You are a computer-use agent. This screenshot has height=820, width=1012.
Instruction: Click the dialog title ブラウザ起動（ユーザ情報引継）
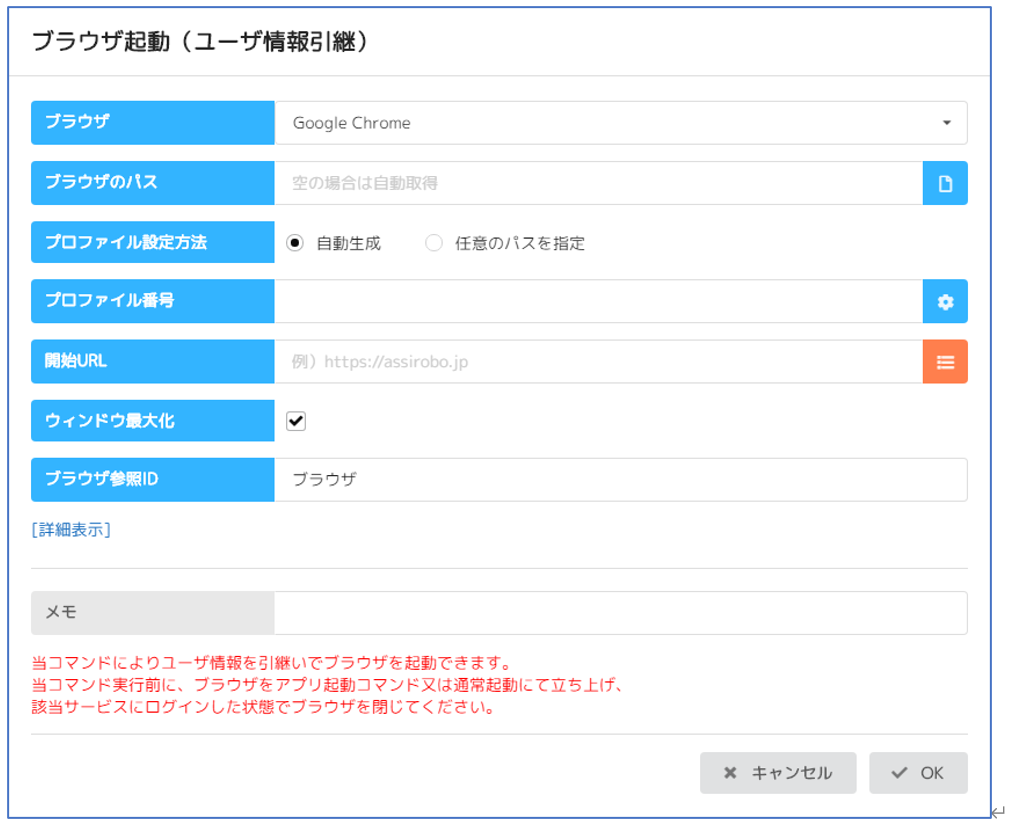click(200, 42)
